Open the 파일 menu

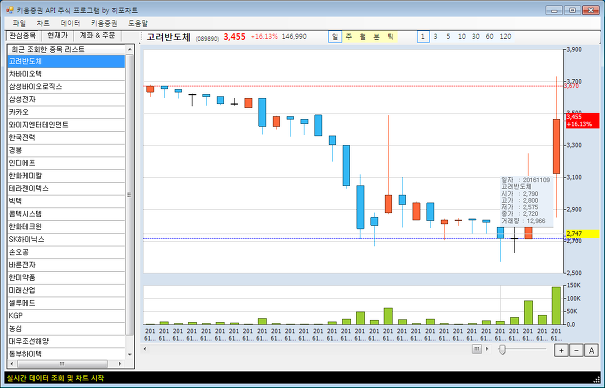click(x=19, y=23)
